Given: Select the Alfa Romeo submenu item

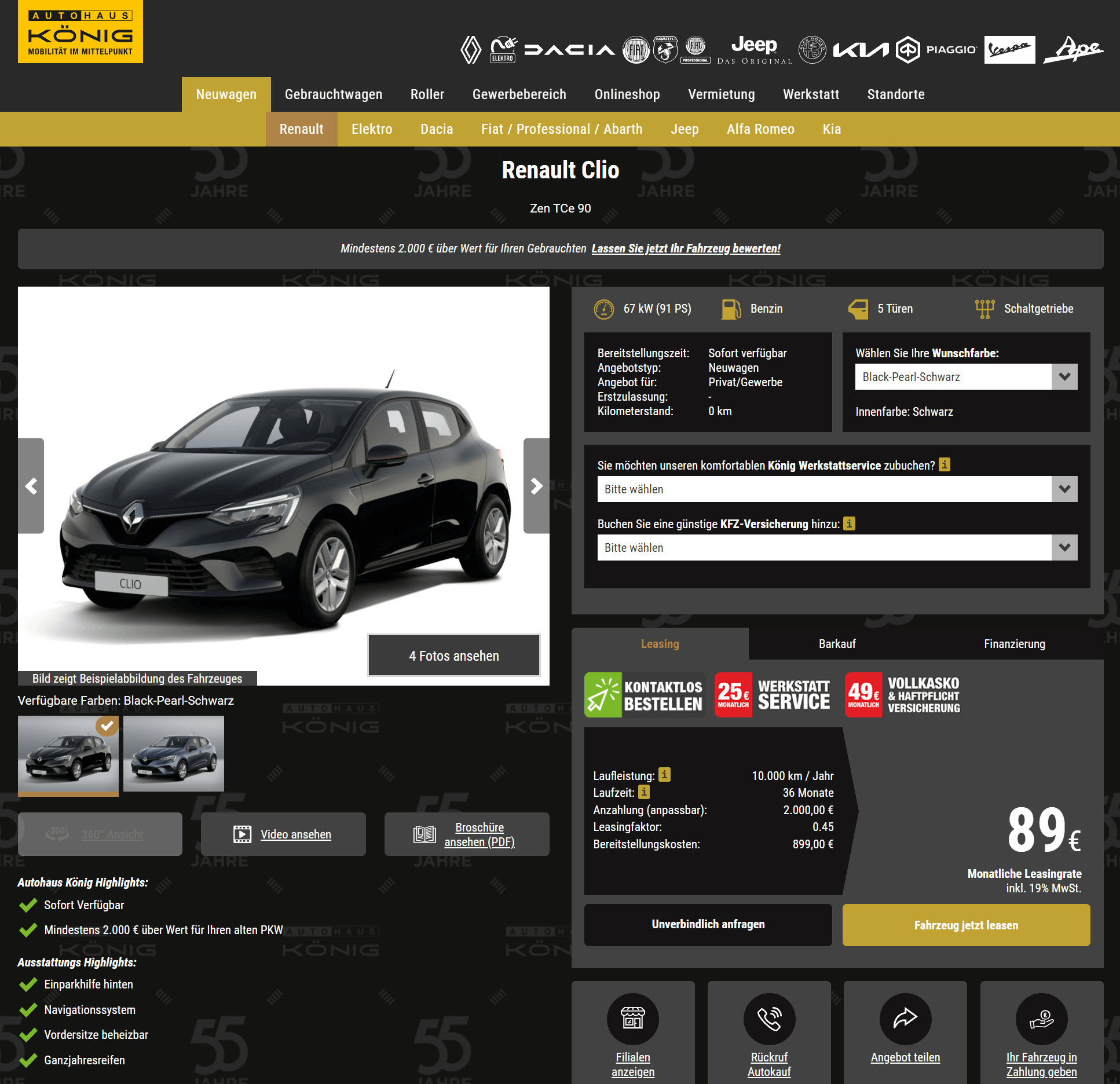Looking at the screenshot, I should [x=760, y=129].
